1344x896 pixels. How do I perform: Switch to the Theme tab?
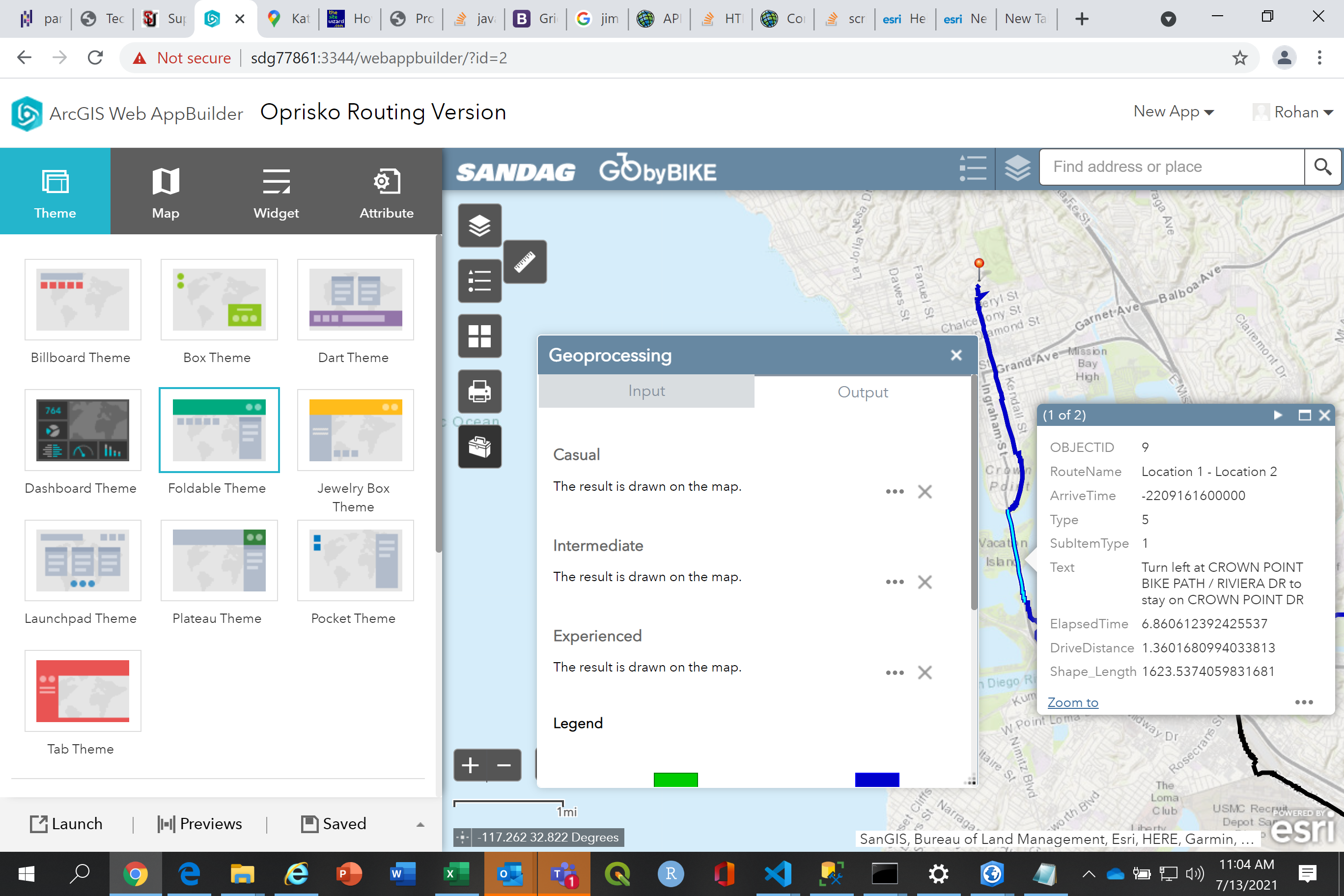point(55,191)
